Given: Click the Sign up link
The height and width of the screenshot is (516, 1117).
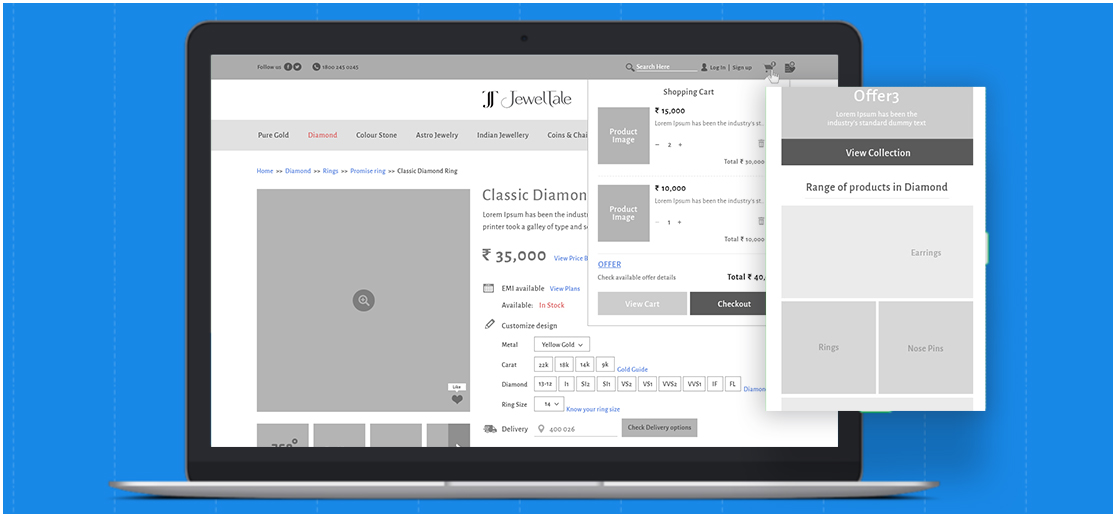Looking at the screenshot, I should pos(742,68).
